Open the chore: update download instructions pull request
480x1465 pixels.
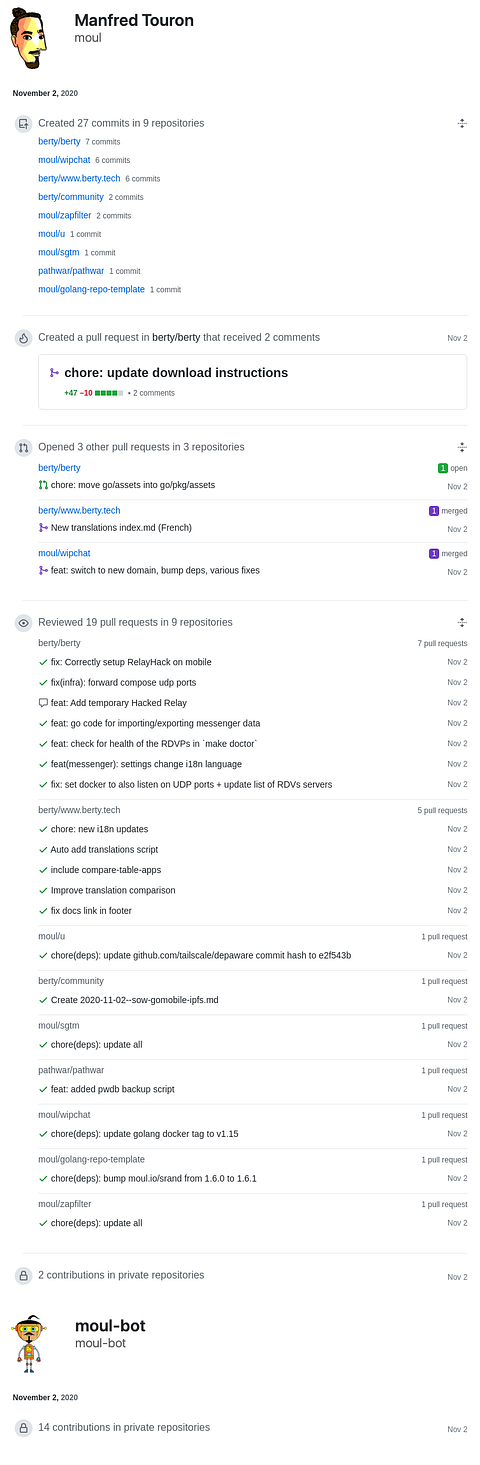(176, 373)
